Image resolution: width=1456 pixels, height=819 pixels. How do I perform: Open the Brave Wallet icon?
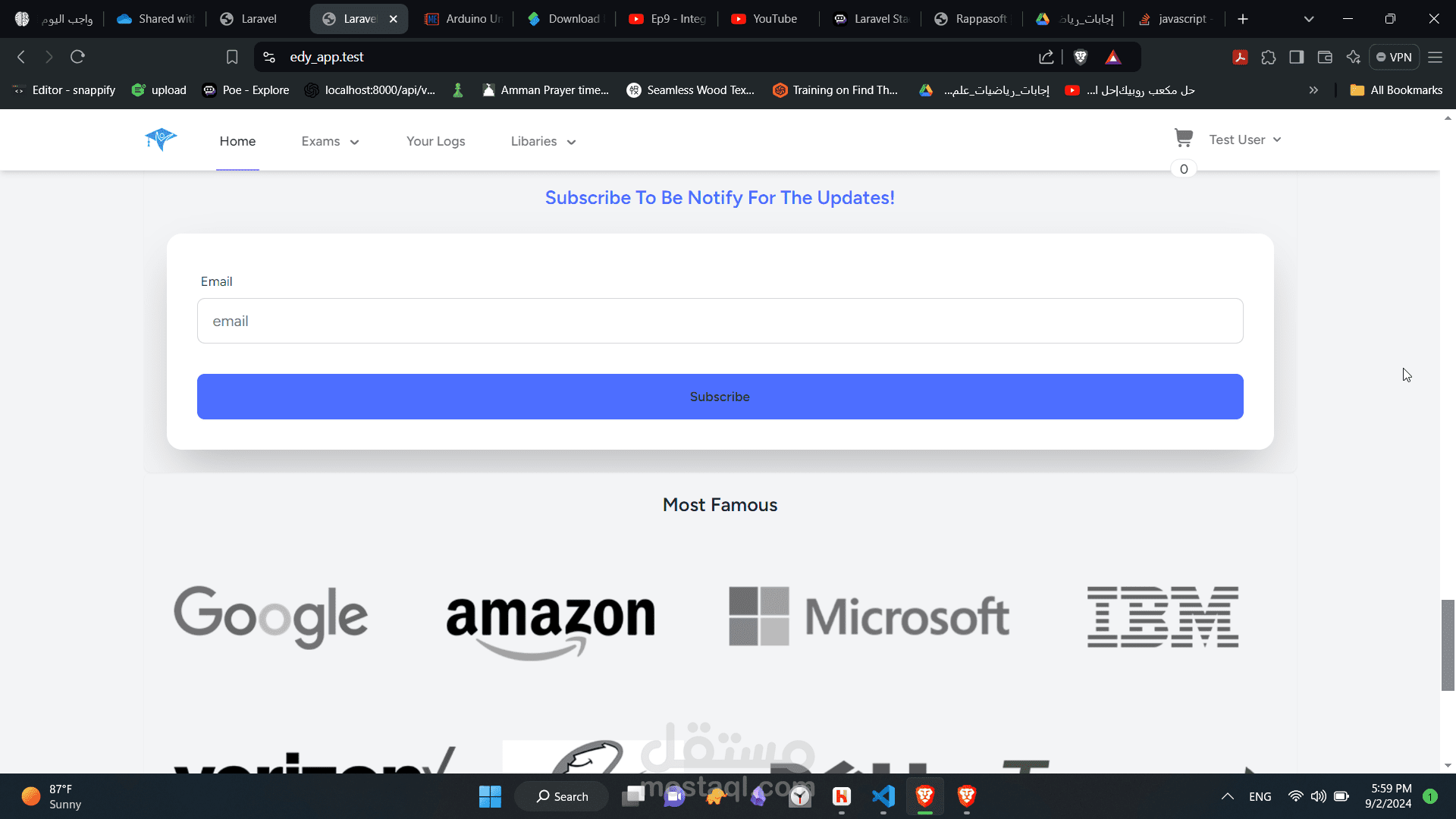click(1325, 57)
